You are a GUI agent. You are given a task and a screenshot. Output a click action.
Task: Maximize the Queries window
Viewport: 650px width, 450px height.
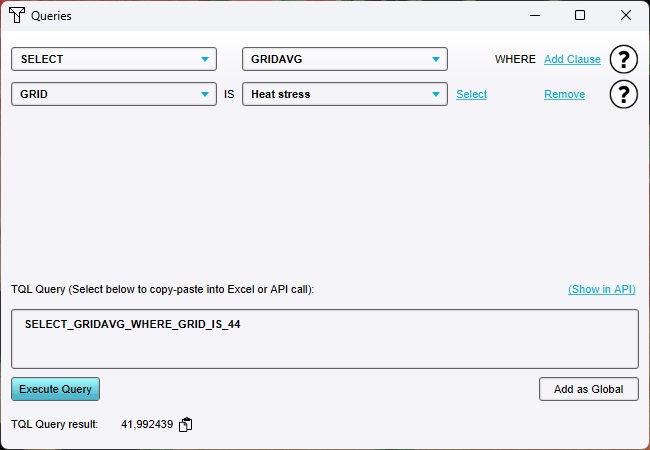point(579,16)
